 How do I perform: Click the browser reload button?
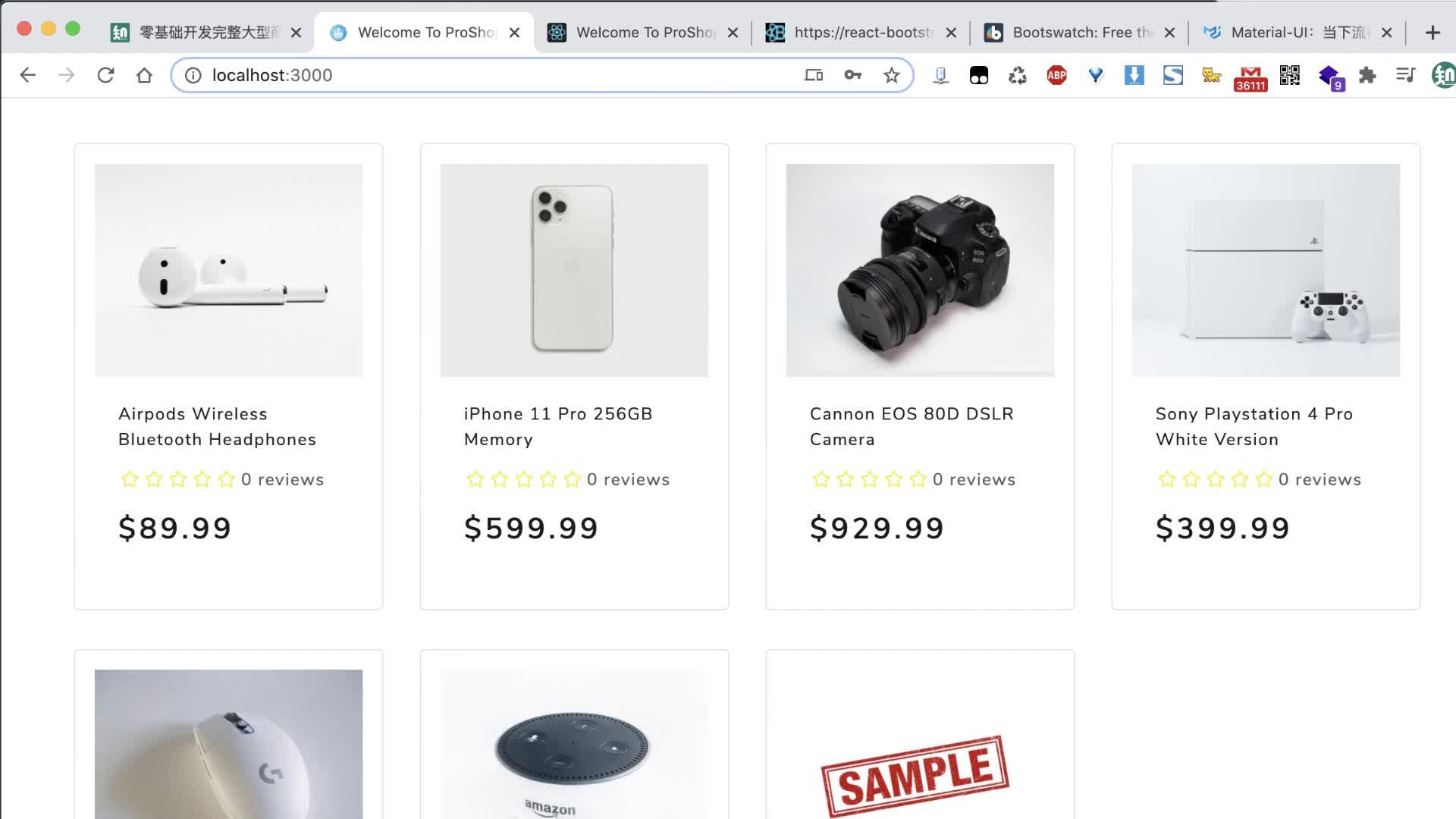pos(105,75)
